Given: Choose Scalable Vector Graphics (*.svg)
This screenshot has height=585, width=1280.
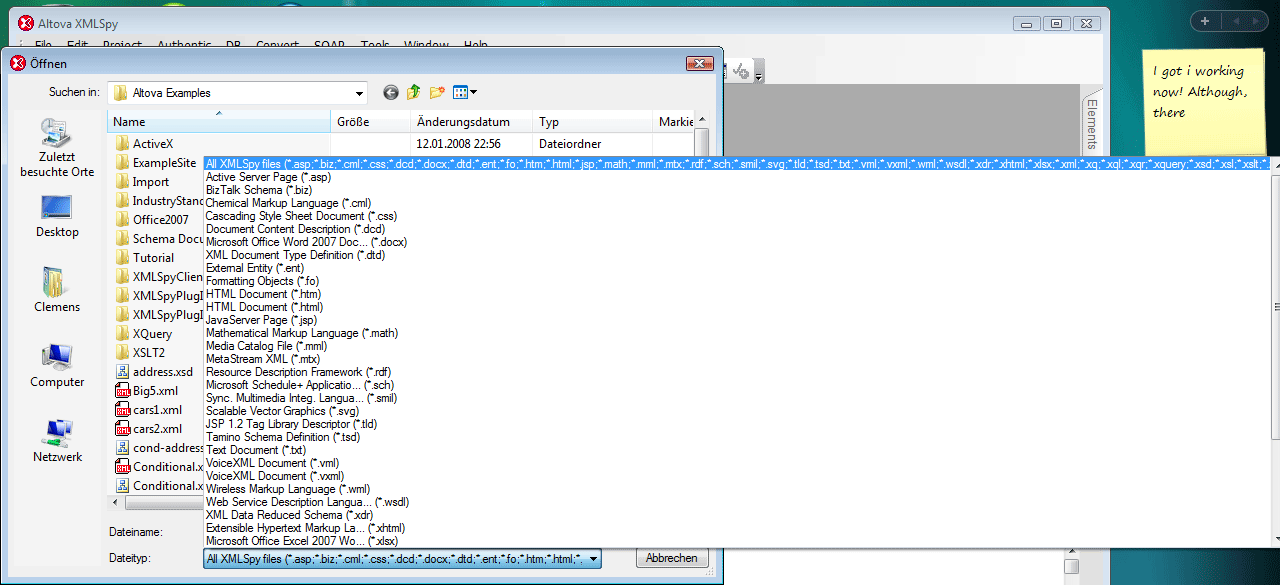Looking at the screenshot, I should (282, 411).
